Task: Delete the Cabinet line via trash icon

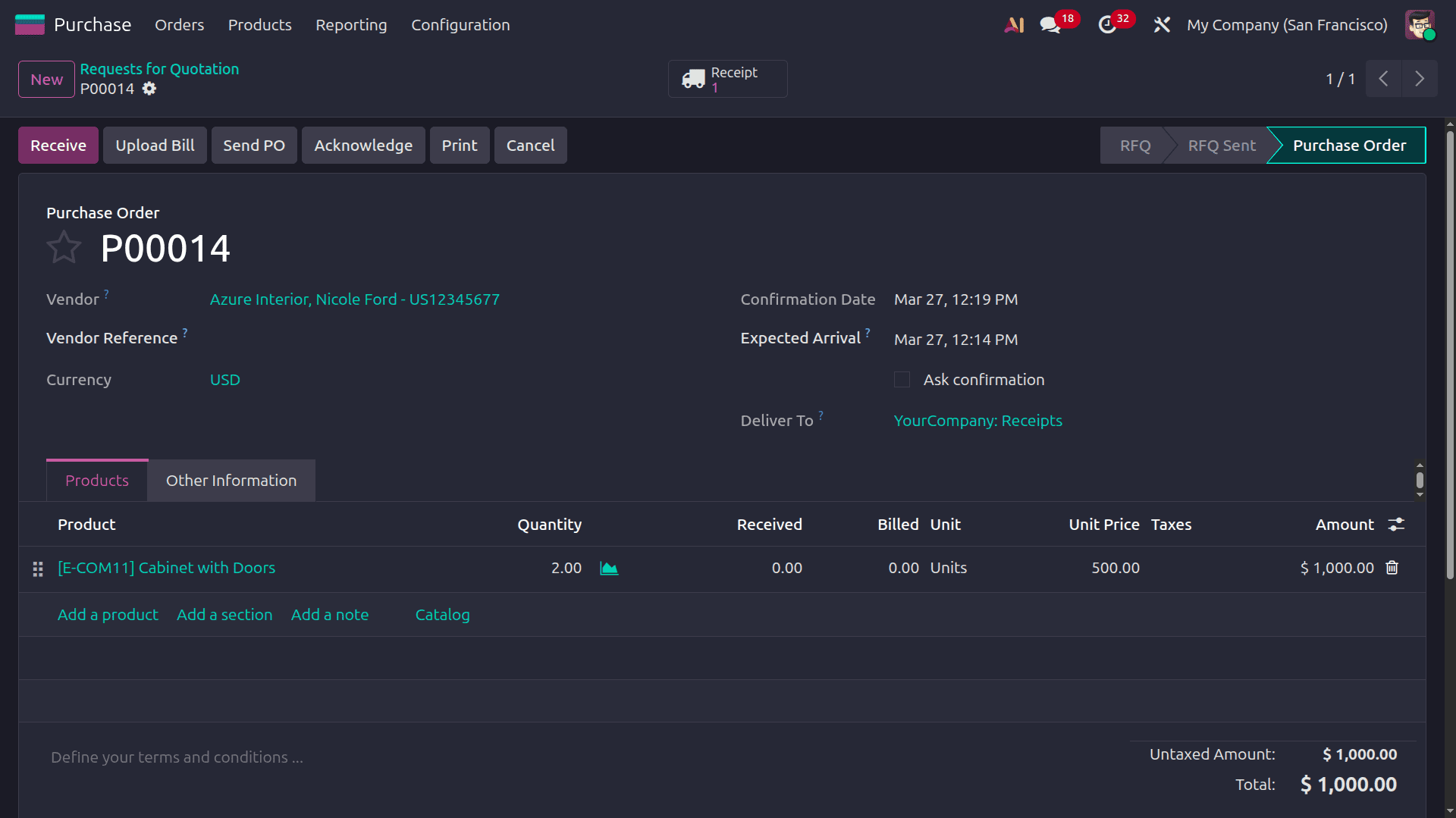Action: point(1392,568)
